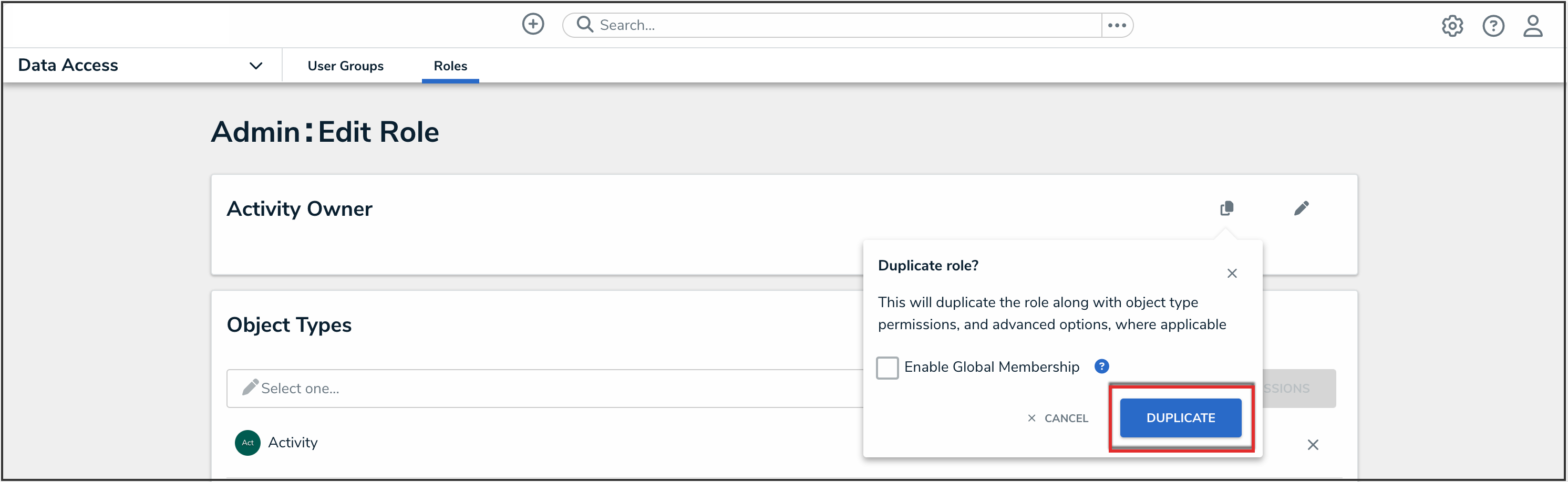Click into the Search field
The image size is (1568, 482).
pos(846,25)
